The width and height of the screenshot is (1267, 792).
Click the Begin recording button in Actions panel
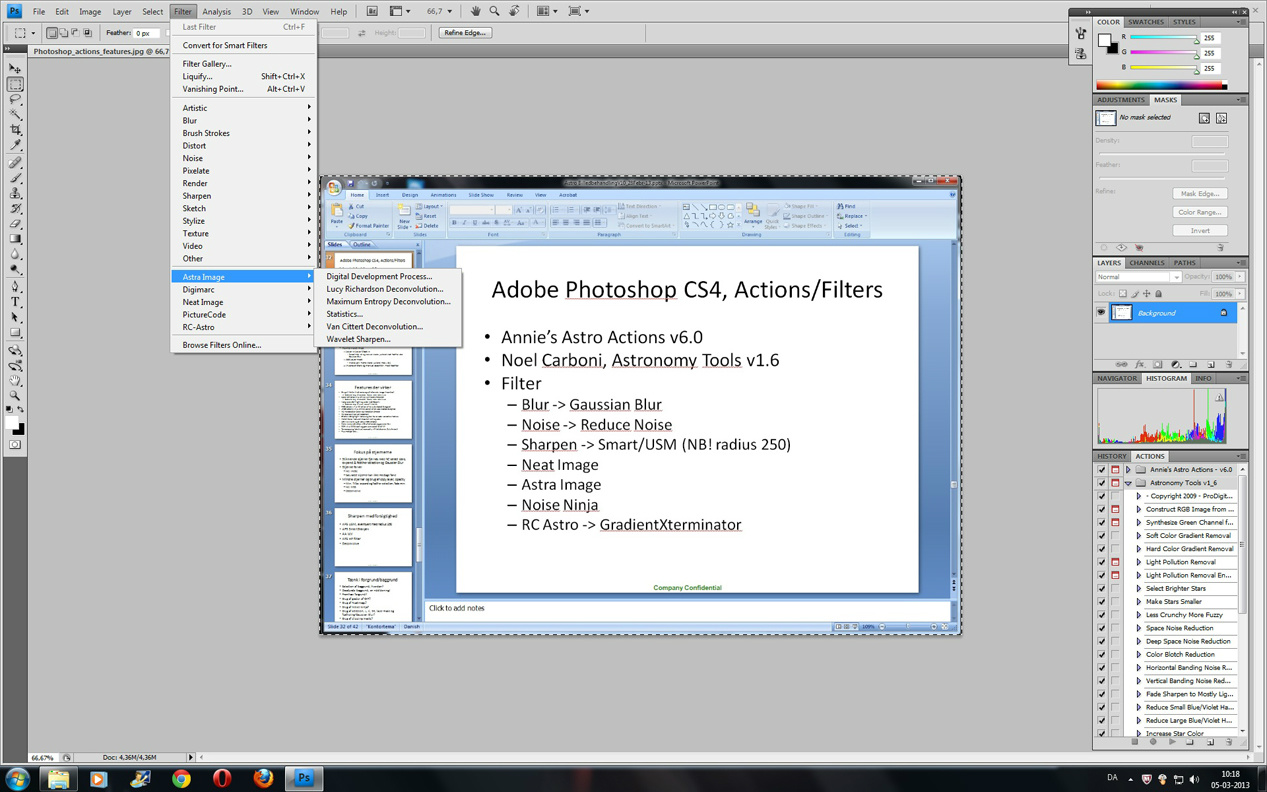point(1153,742)
